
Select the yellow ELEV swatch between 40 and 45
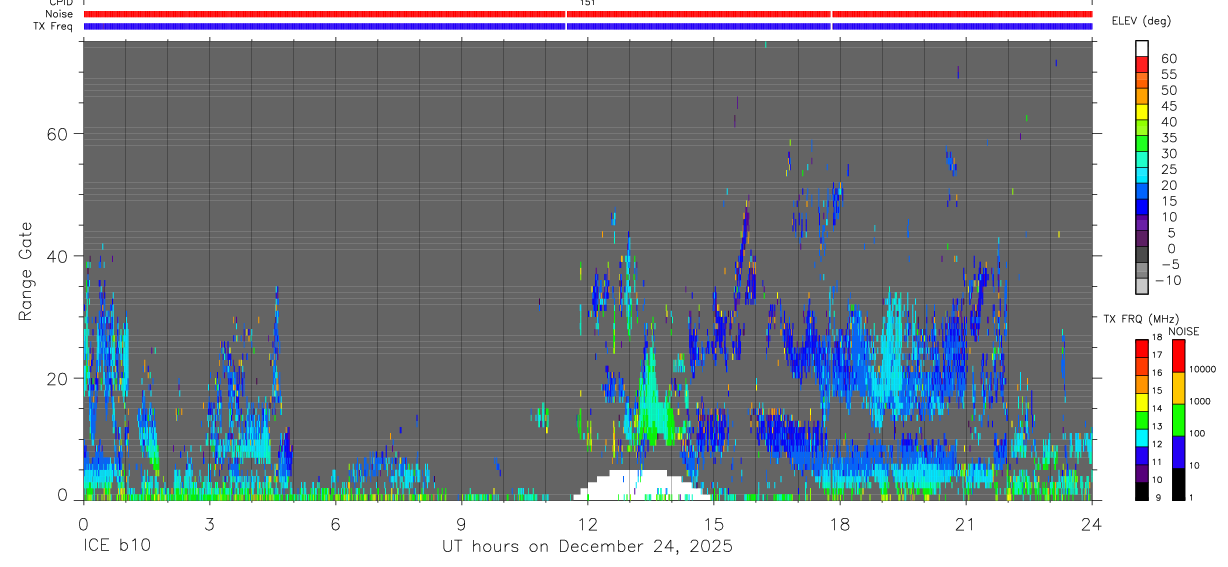pyautogui.click(x=1141, y=112)
